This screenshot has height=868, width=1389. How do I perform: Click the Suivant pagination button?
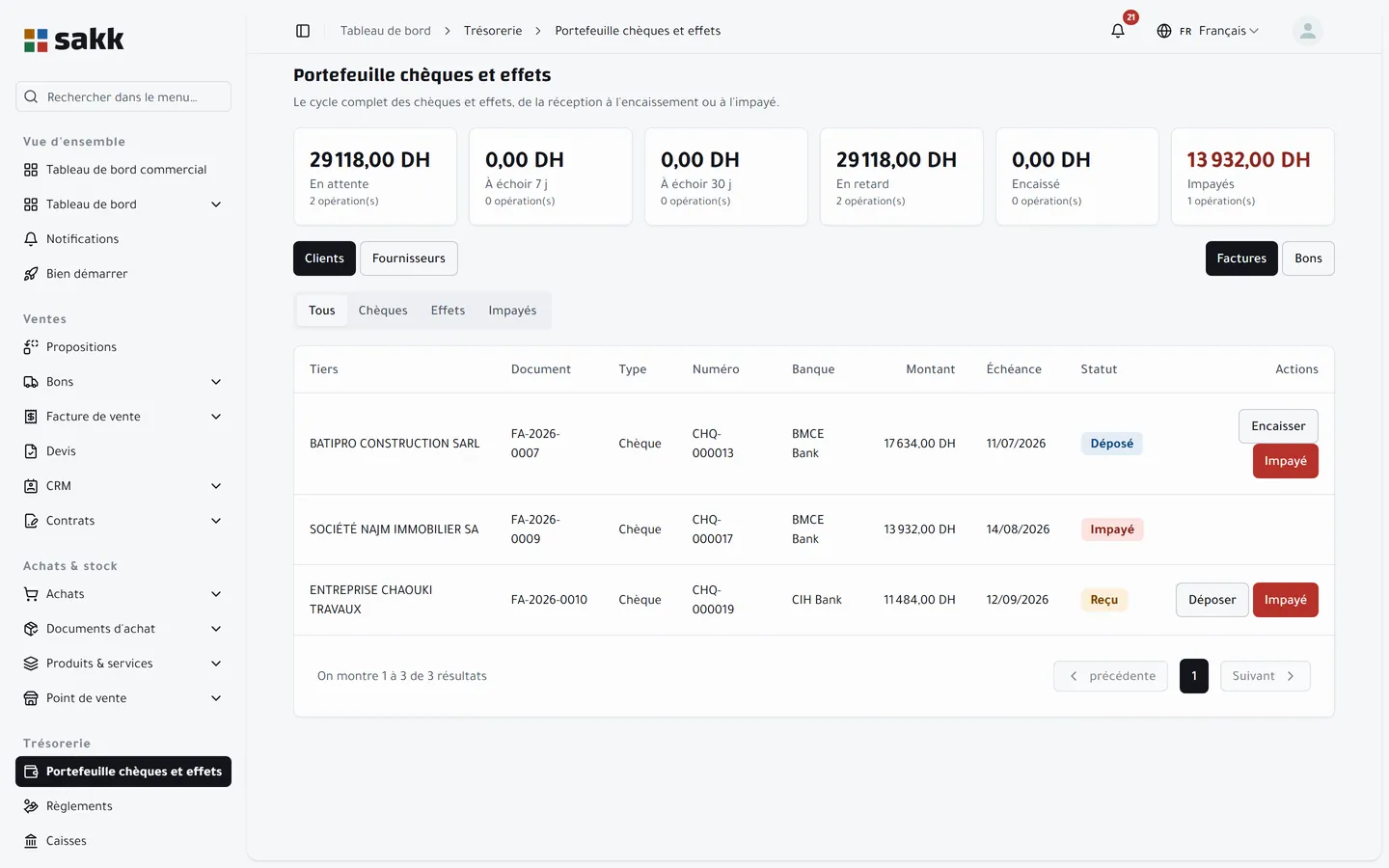pos(1265,676)
